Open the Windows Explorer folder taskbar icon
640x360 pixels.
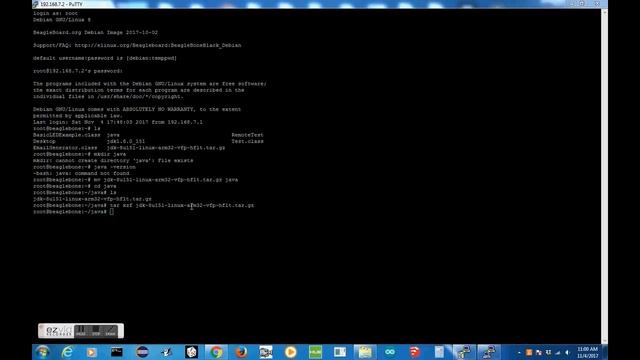point(365,352)
